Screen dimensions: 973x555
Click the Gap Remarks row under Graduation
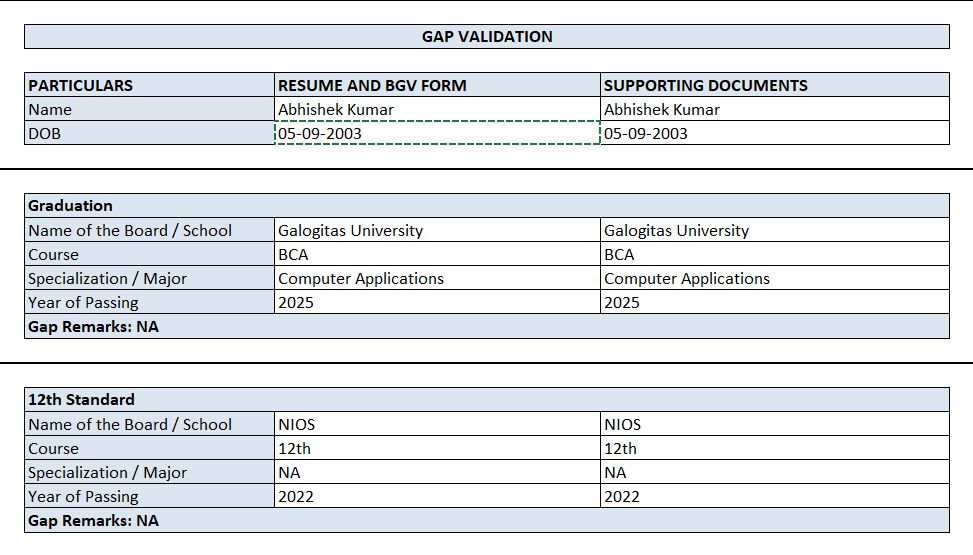[487, 326]
